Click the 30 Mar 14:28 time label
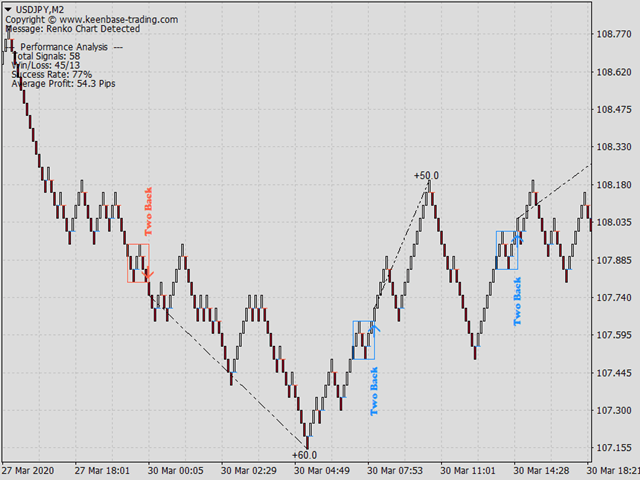 coord(541,471)
